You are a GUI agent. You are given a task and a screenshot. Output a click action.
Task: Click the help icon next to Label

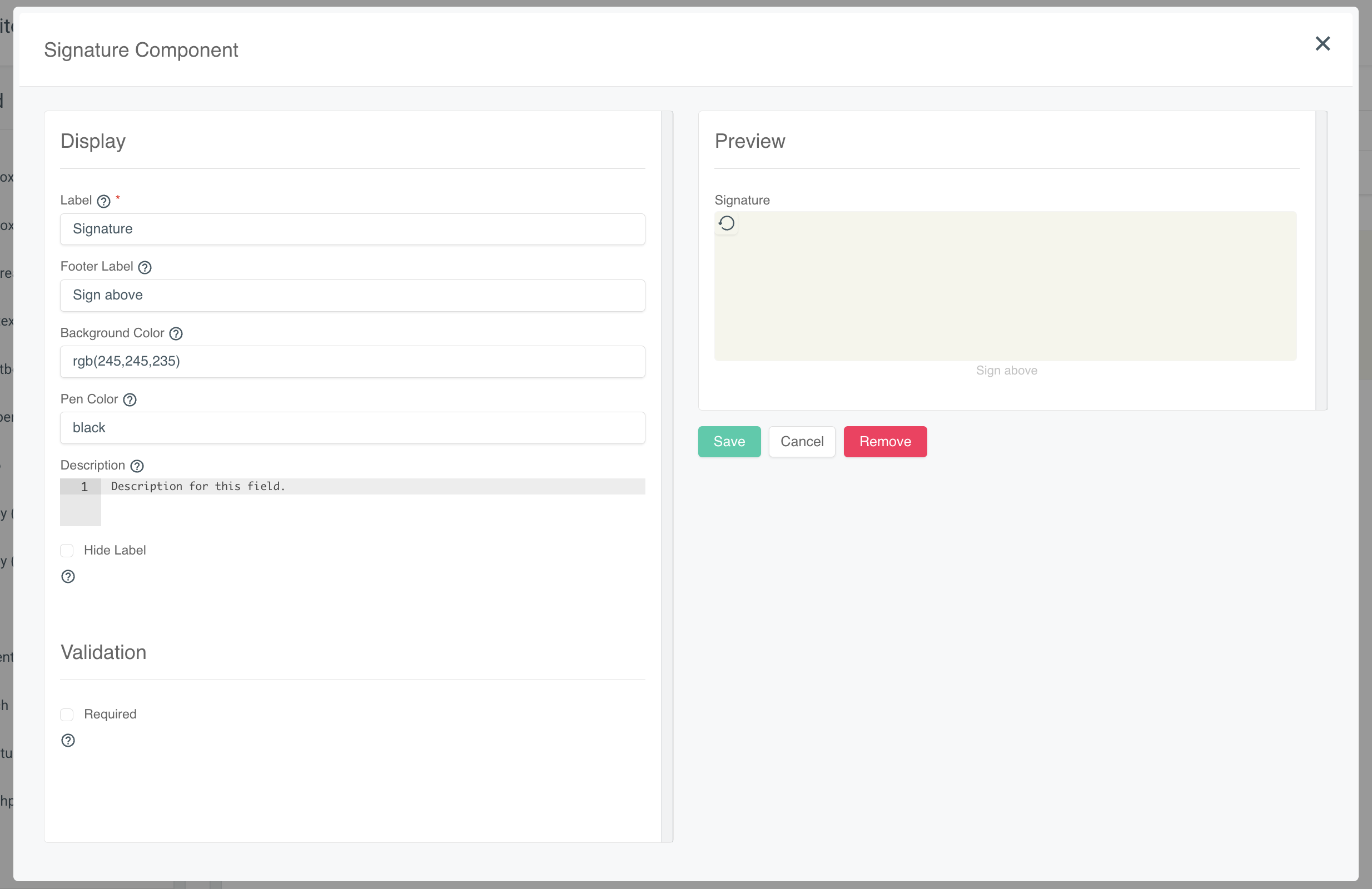tap(104, 201)
